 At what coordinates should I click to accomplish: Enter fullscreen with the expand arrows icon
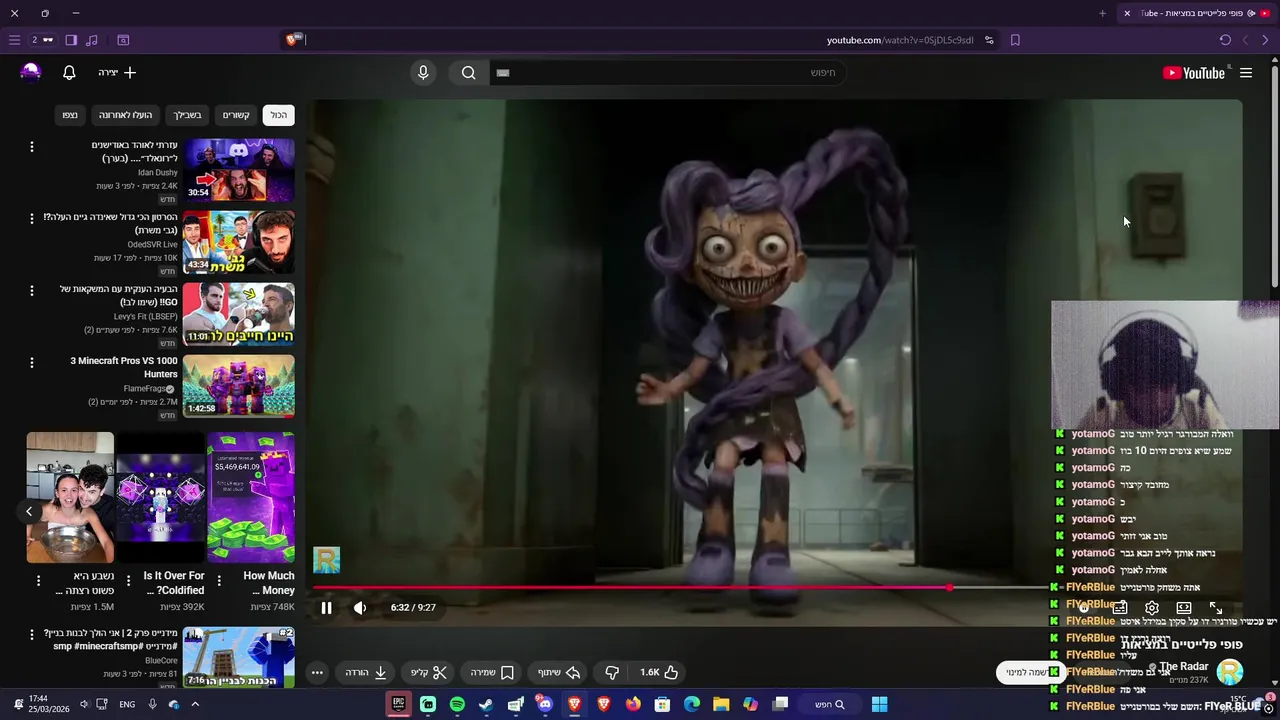pos(1216,607)
